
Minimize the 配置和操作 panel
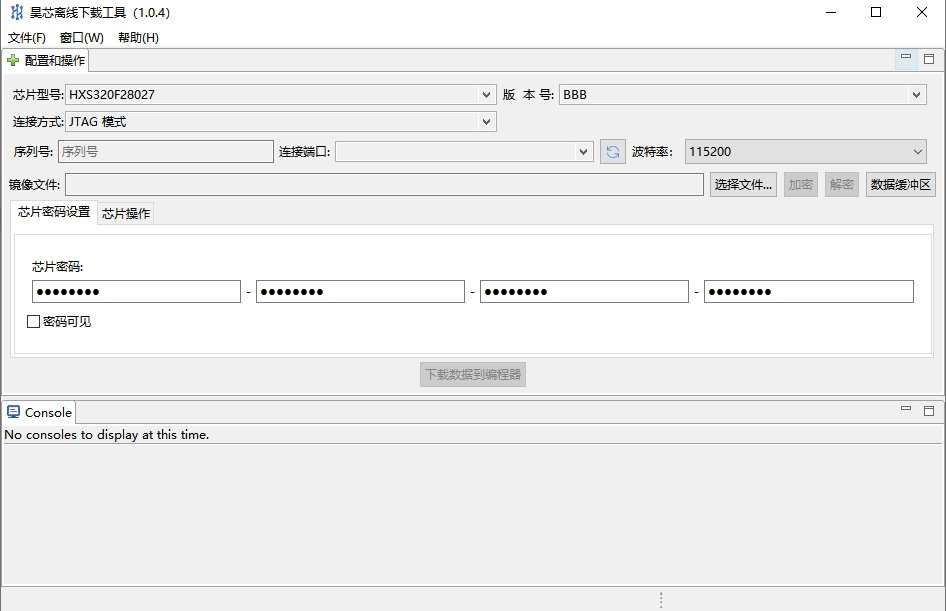tap(906, 59)
